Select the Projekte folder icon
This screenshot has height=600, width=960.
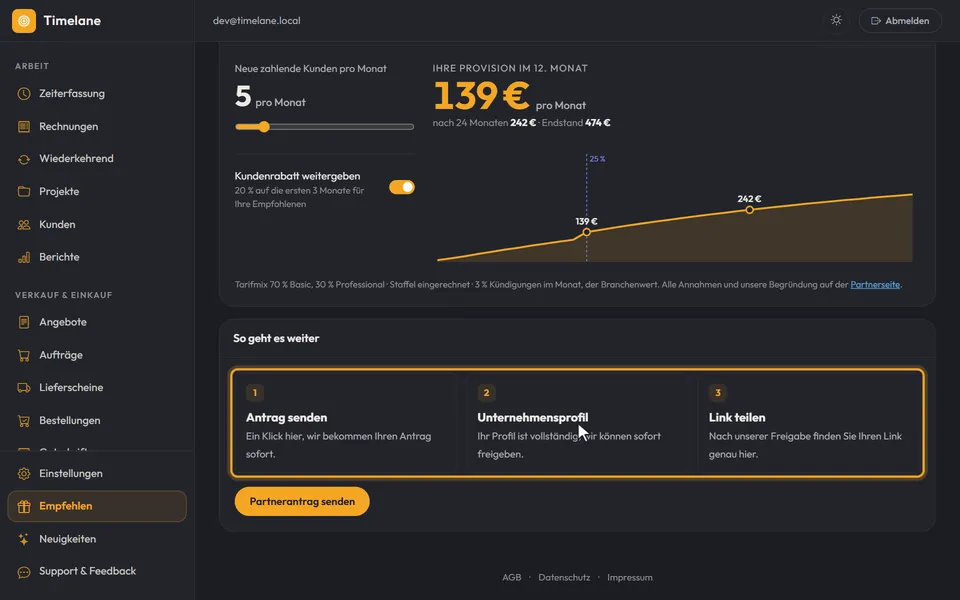24,192
